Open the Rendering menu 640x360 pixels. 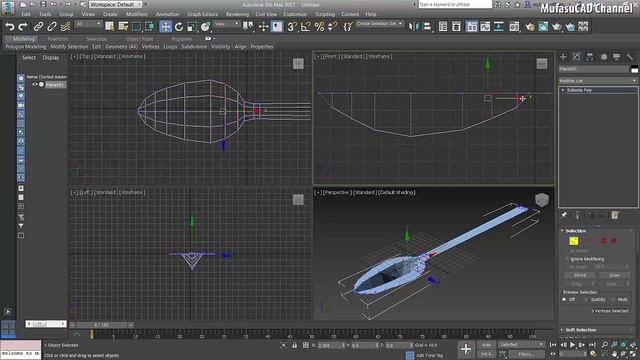pyautogui.click(x=237, y=14)
